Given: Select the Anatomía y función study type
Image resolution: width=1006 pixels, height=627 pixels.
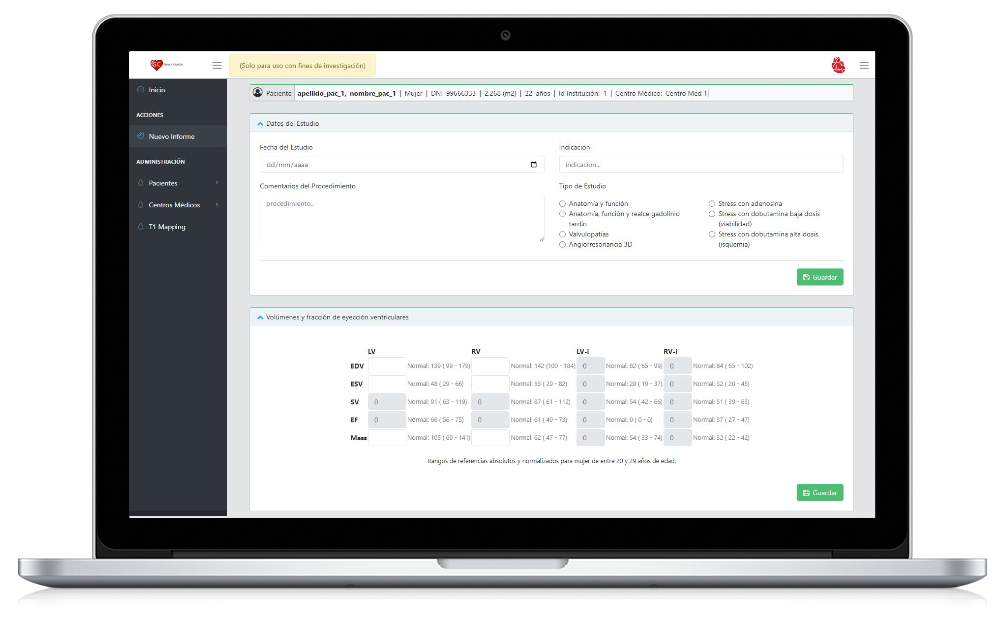Looking at the screenshot, I should click(562, 204).
